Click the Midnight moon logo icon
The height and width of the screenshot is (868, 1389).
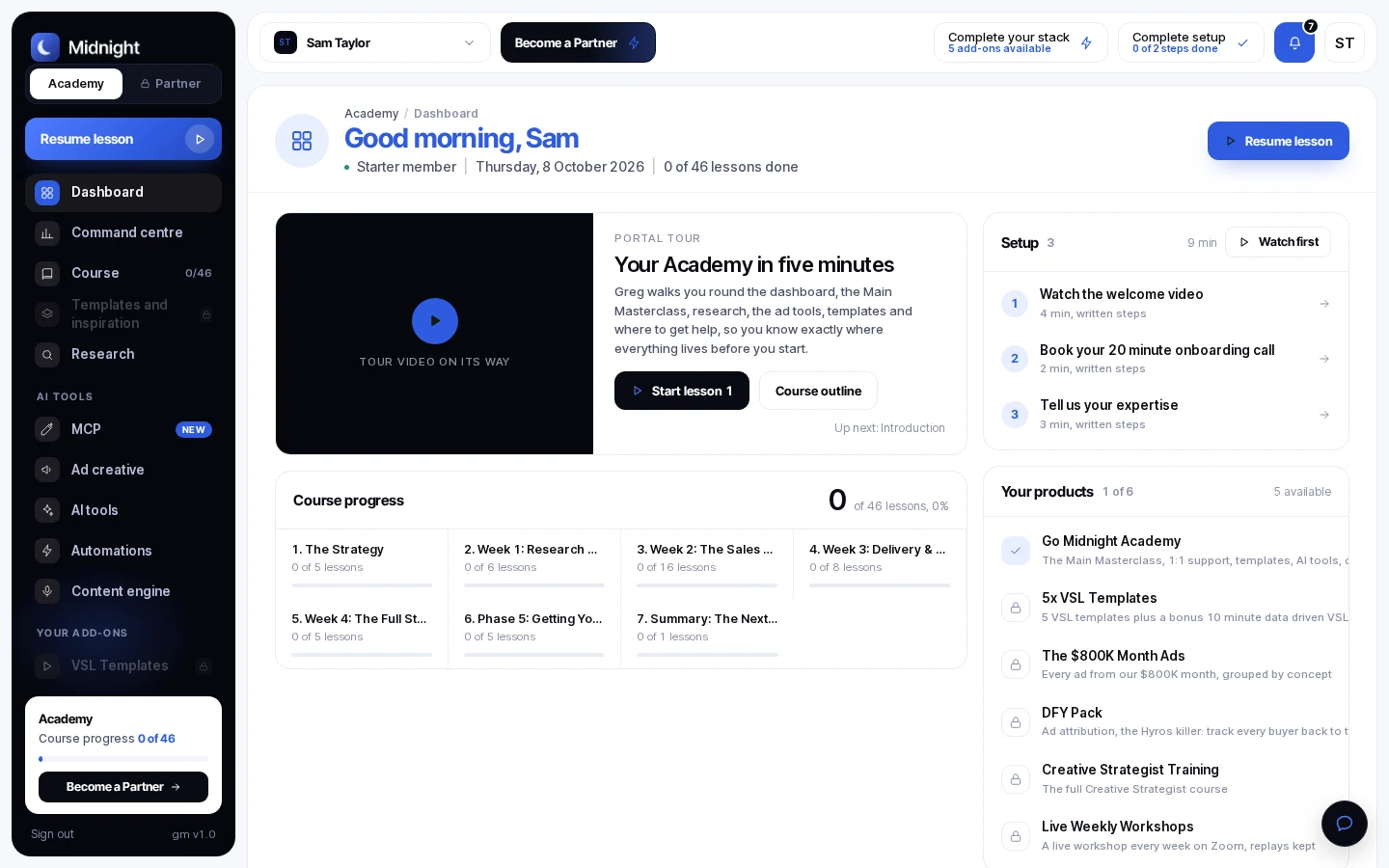pyautogui.click(x=45, y=47)
